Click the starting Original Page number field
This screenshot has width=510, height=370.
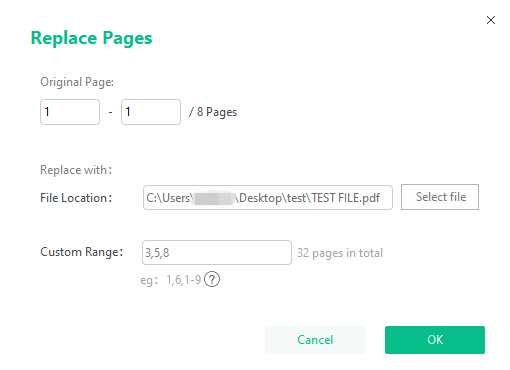pyautogui.click(x=70, y=112)
